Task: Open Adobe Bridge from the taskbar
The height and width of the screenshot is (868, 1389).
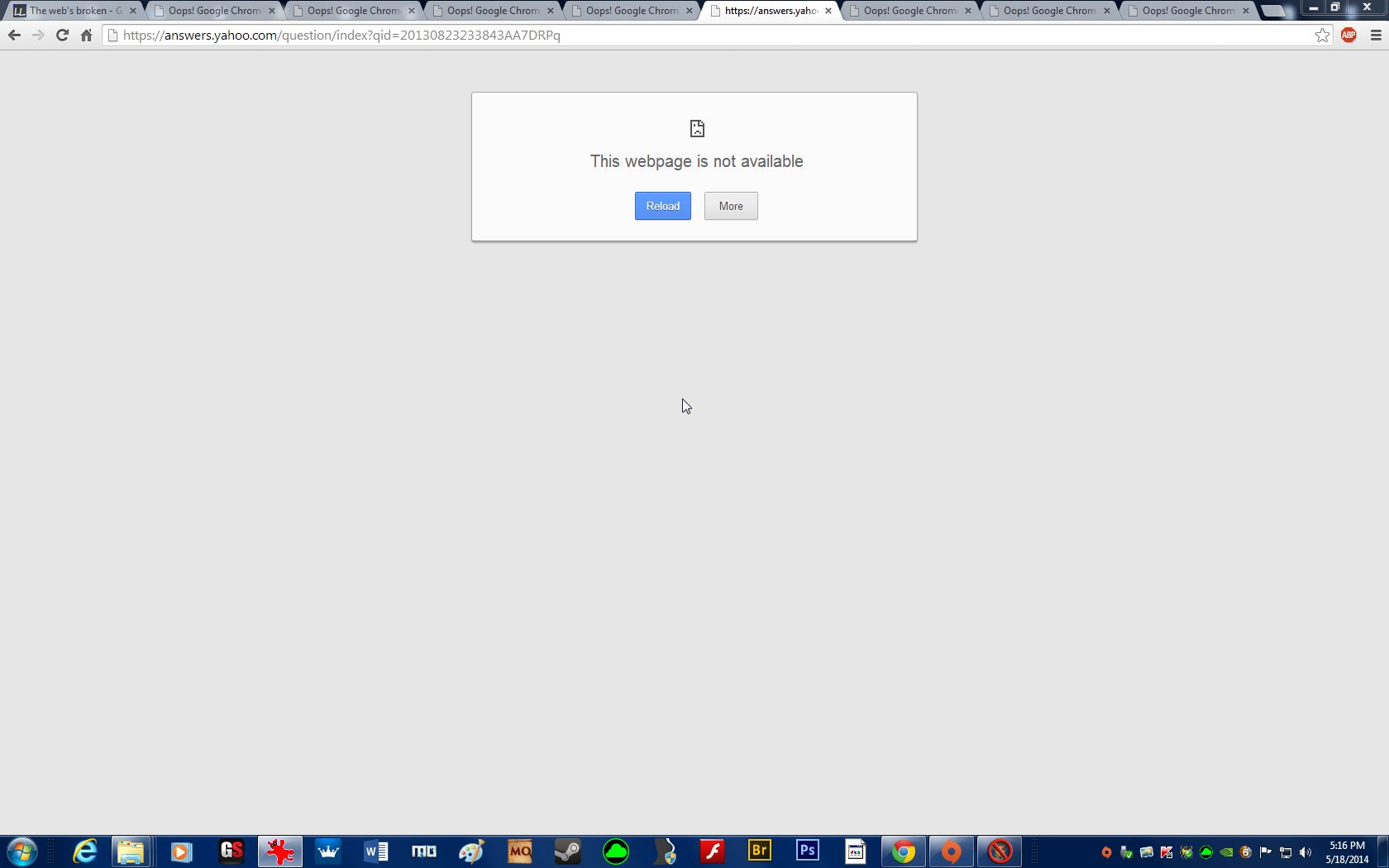Action: [x=759, y=851]
